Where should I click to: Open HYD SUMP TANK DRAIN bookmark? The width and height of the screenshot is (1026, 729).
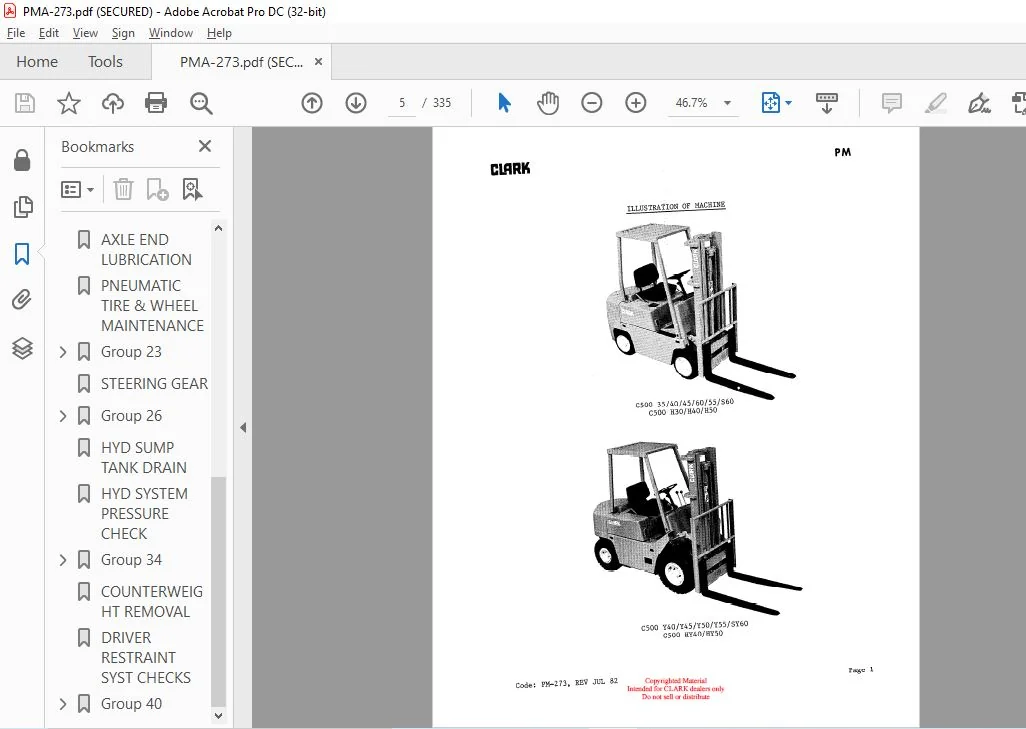(x=142, y=457)
